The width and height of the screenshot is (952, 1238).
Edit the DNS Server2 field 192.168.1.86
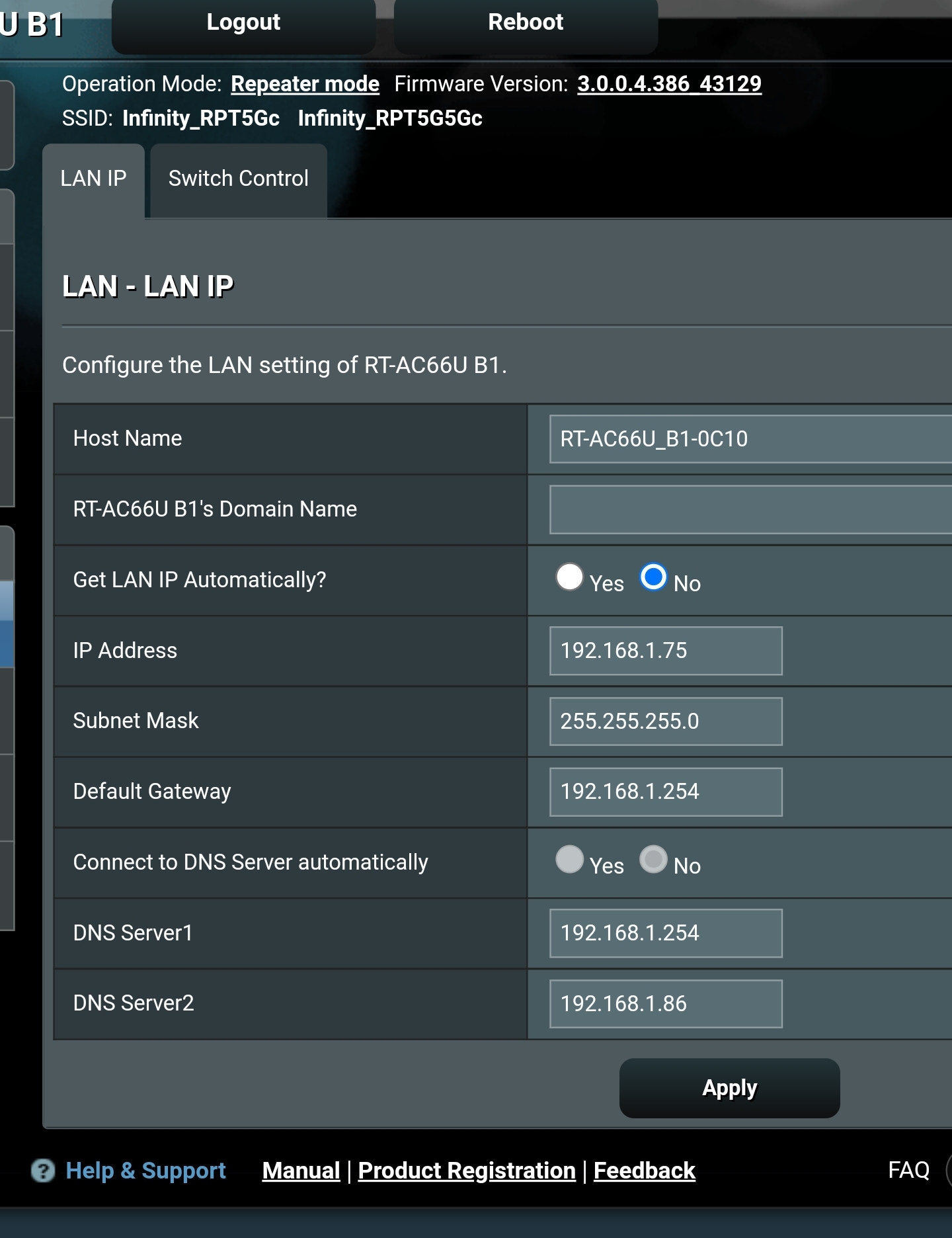666,1004
